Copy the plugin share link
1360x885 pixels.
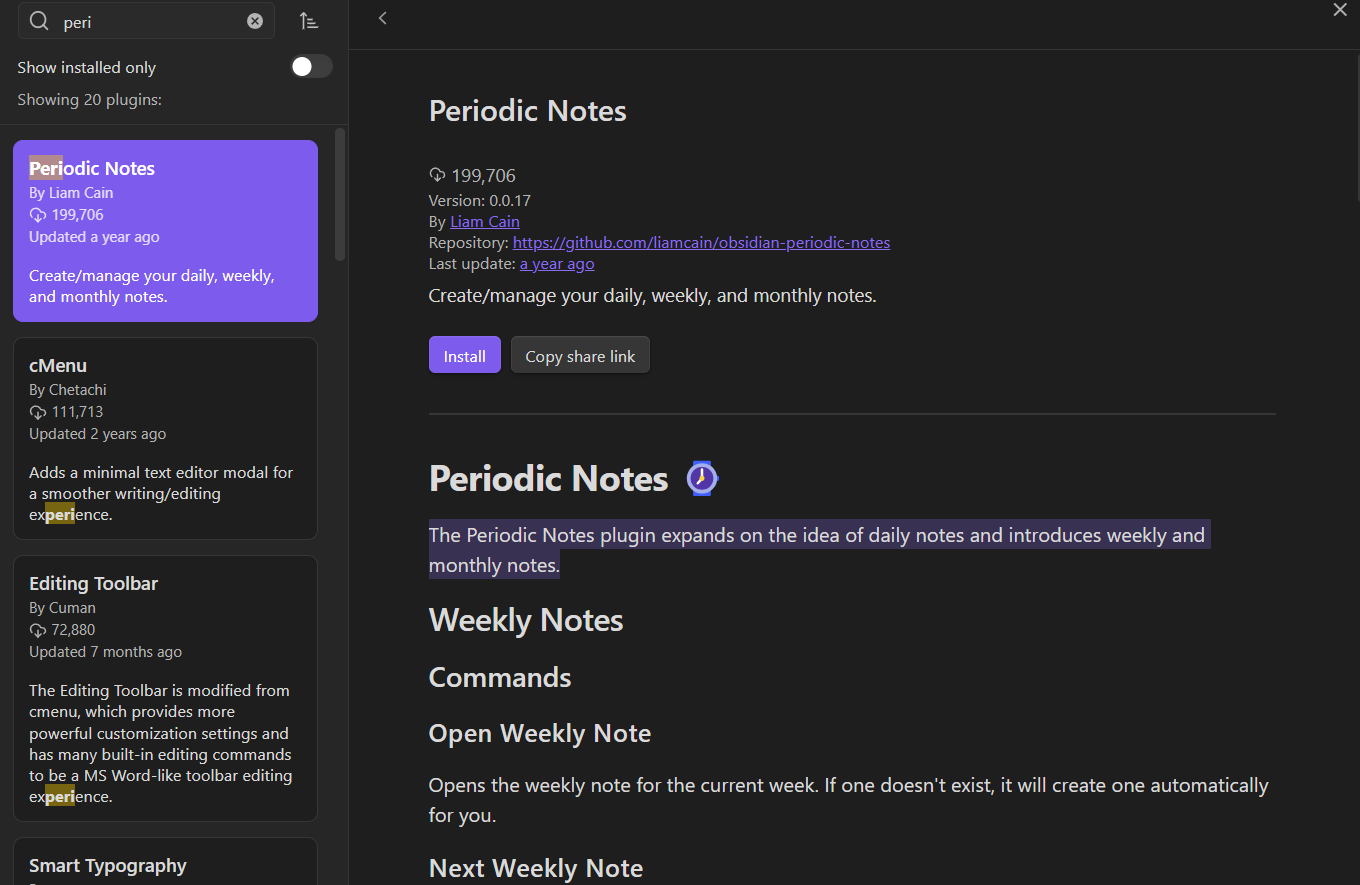[x=580, y=354]
